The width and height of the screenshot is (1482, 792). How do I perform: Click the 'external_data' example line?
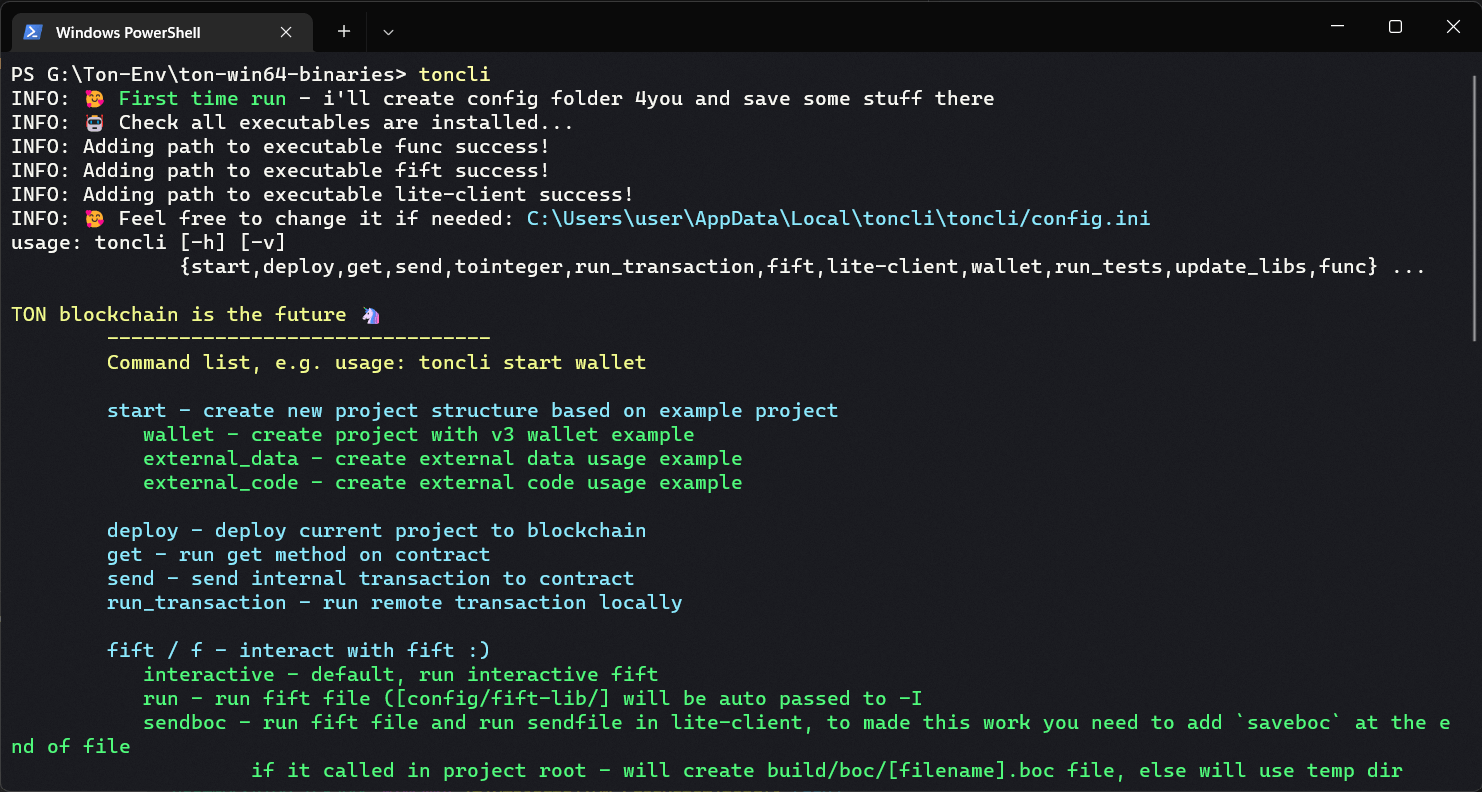coord(443,458)
